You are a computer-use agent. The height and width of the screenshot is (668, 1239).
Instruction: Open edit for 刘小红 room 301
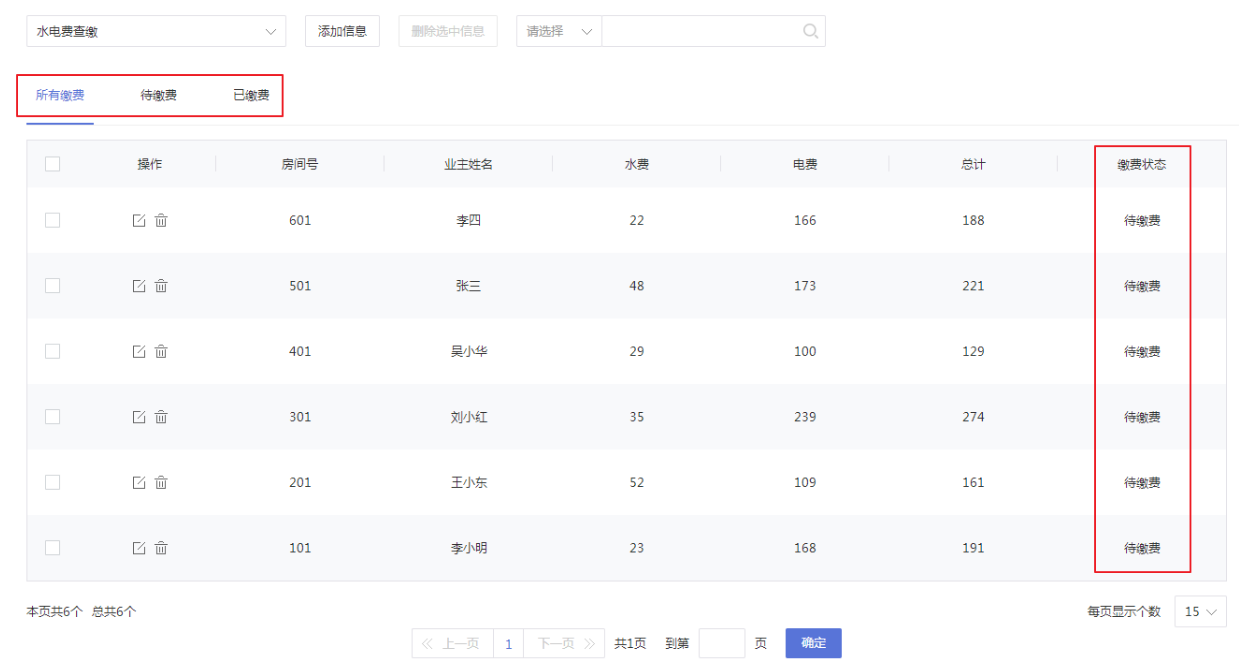click(x=139, y=417)
